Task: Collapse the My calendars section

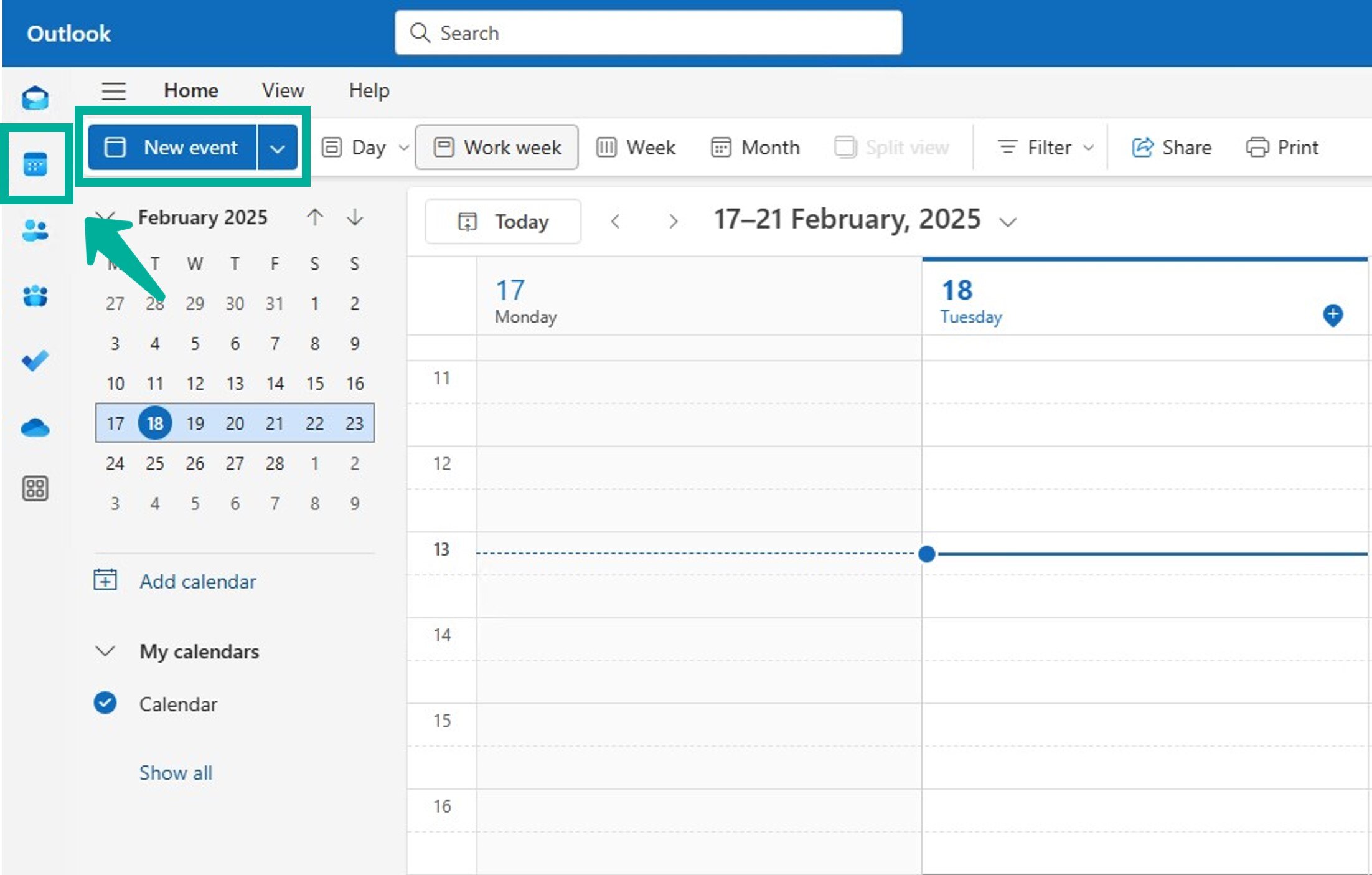Action: (105, 651)
